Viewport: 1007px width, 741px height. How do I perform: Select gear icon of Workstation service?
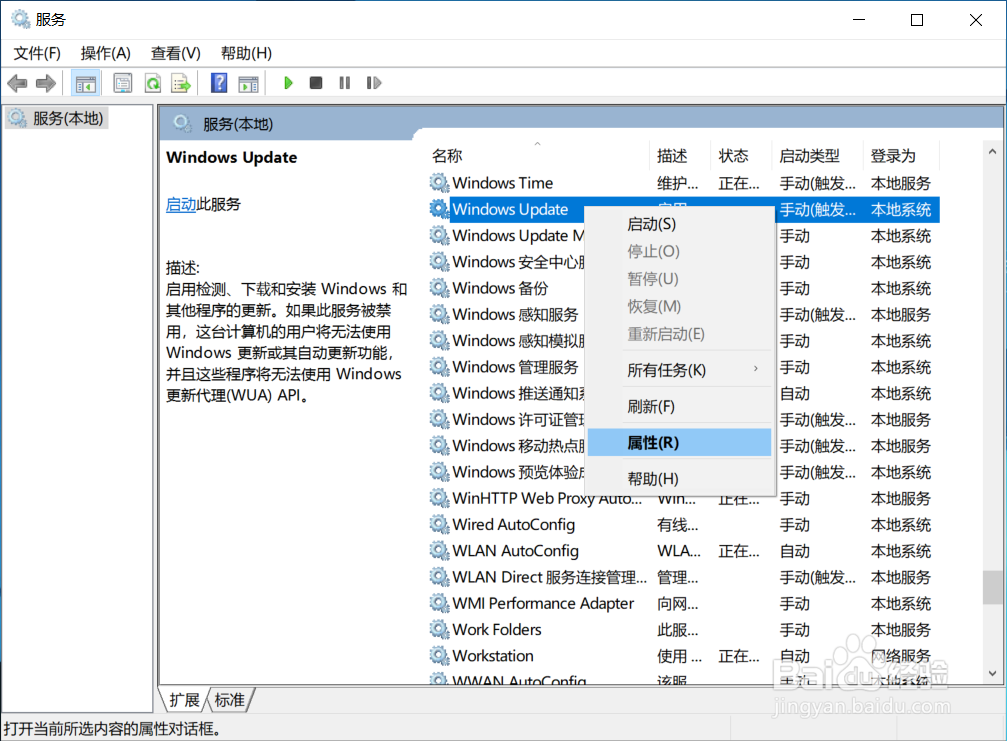439,656
